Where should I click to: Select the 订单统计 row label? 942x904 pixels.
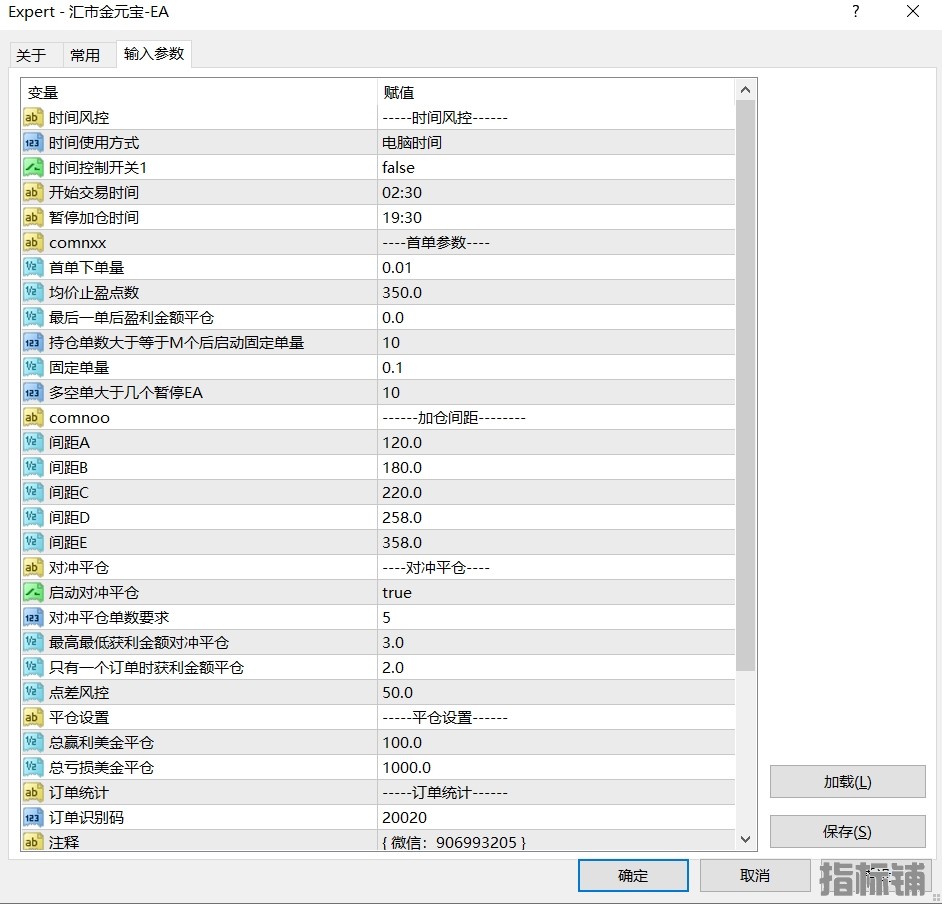point(79,793)
